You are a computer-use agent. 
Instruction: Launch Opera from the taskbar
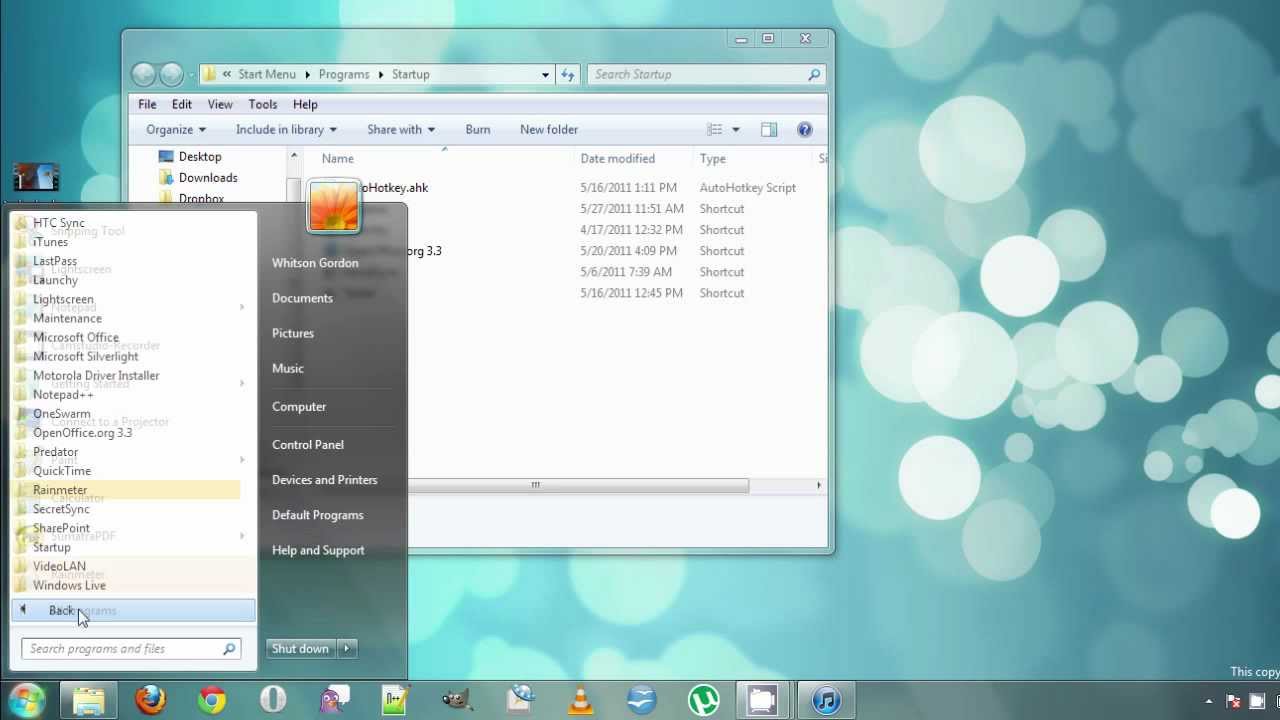tap(273, 700)
